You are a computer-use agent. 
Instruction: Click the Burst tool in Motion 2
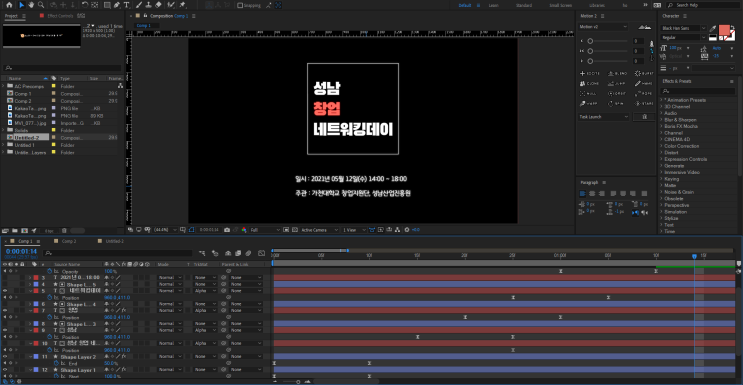(x=644, y=73)
